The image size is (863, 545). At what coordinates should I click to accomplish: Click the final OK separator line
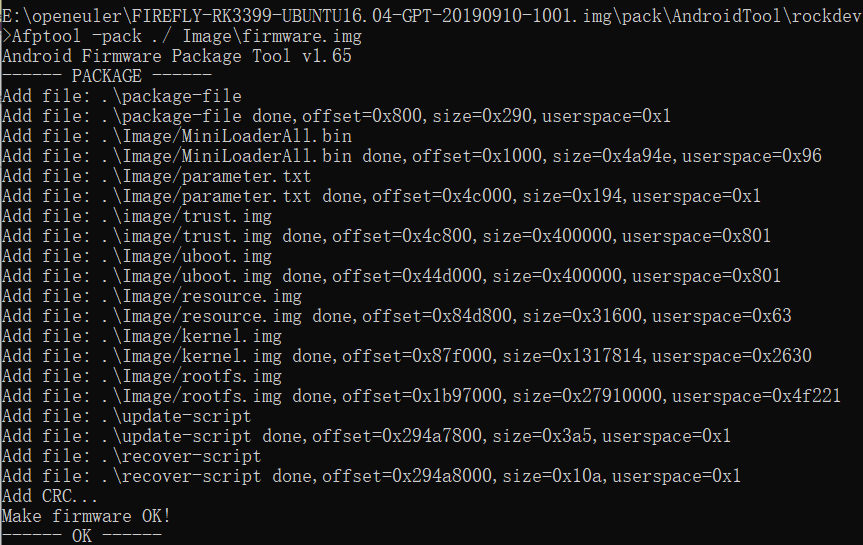click(x=82, y=536)
